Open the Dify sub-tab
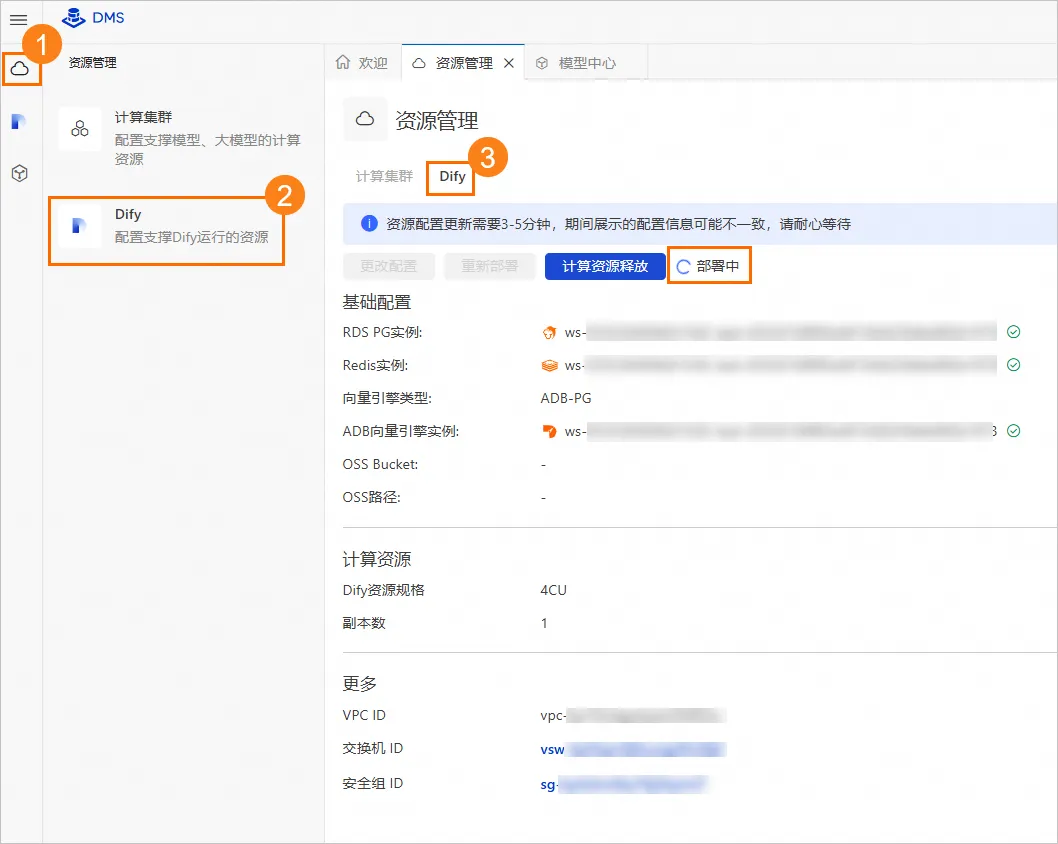 [x=452, y=177]
